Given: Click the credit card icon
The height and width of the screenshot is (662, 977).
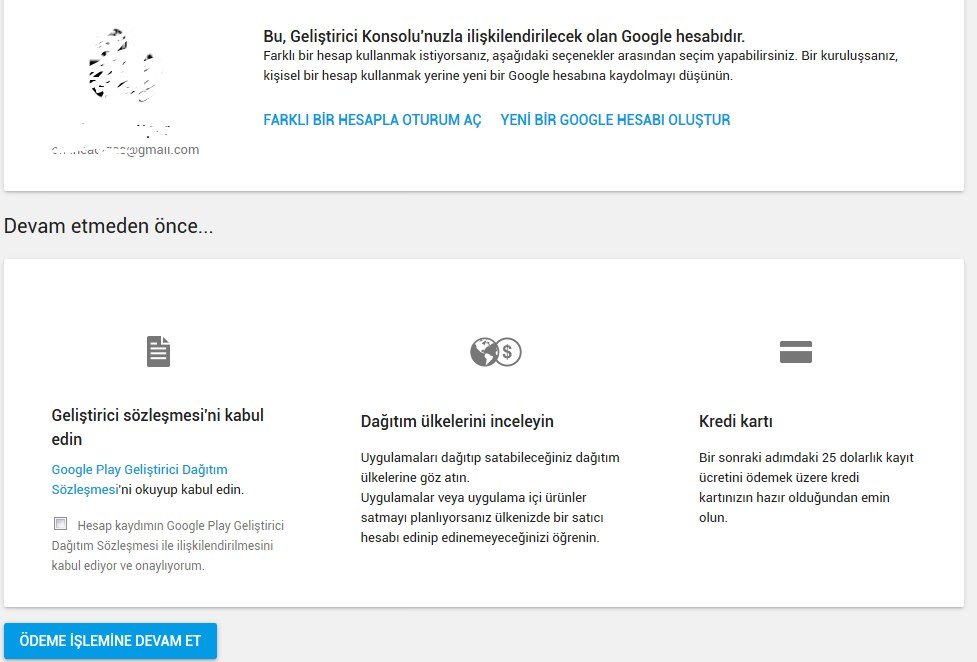Looking at the screenshot, I should pos(796,352).
